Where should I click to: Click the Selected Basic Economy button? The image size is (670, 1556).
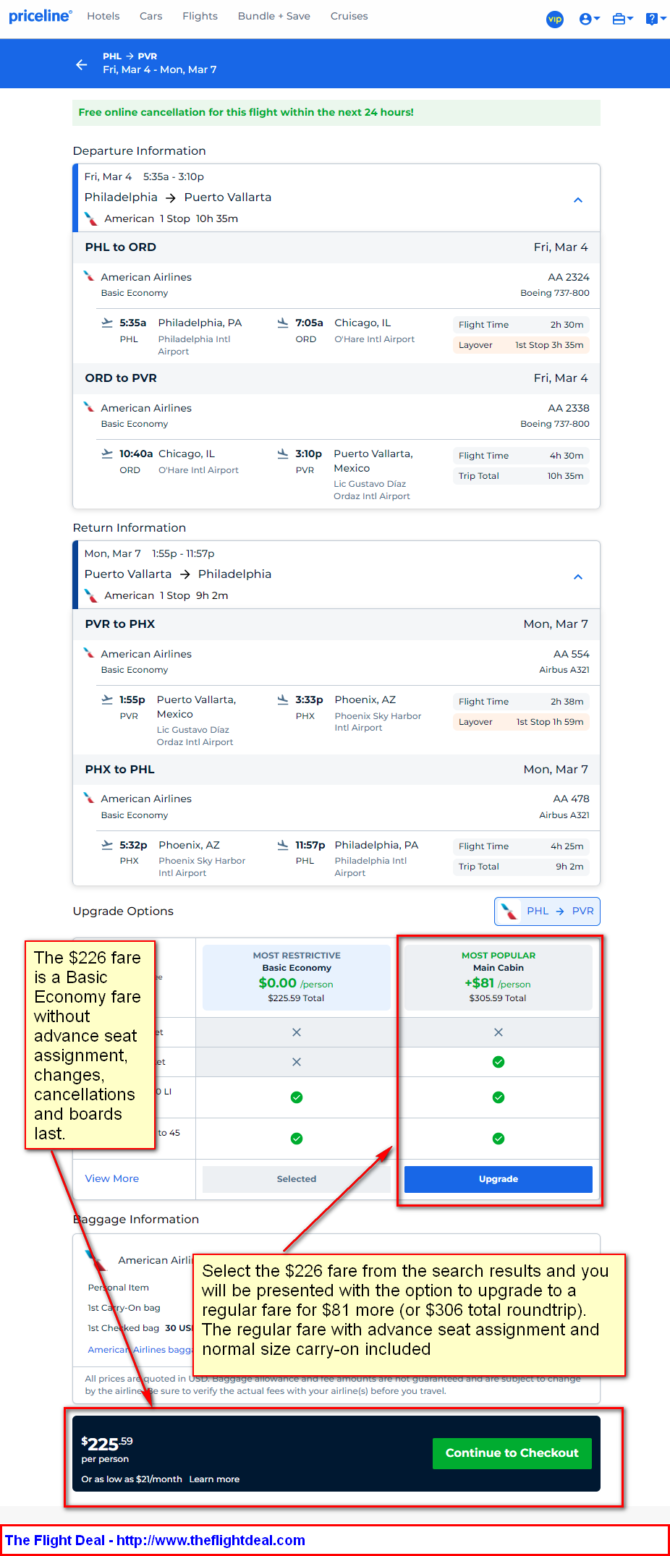coord(296,1179)
